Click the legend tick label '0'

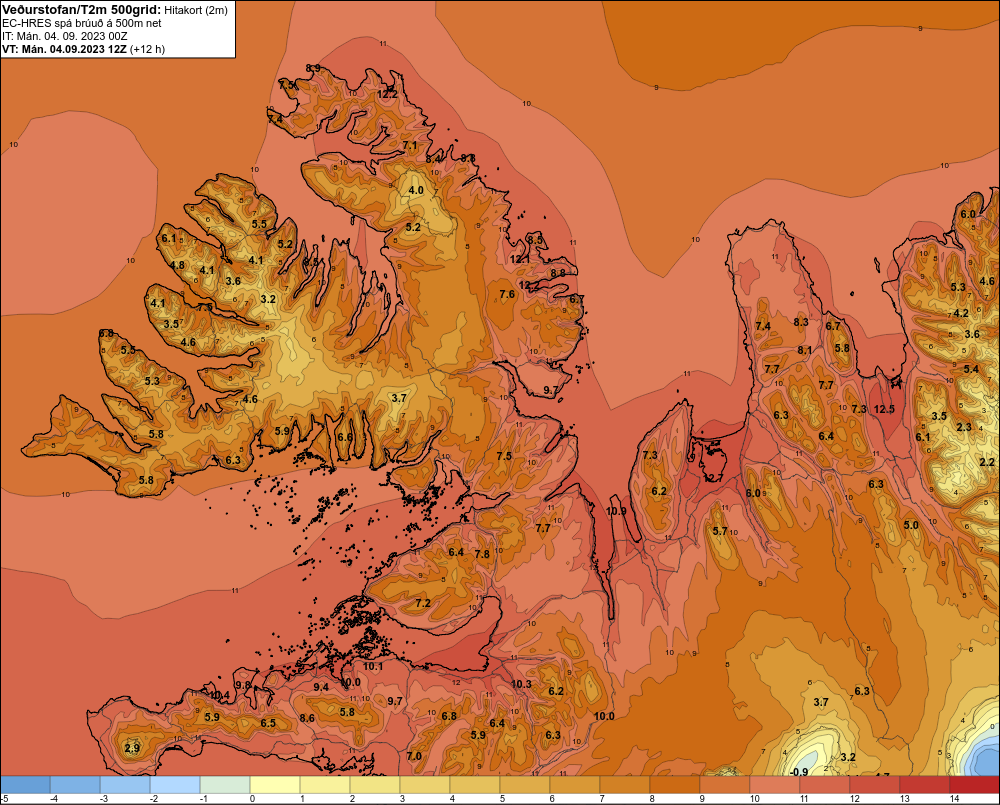click(253, 799)
